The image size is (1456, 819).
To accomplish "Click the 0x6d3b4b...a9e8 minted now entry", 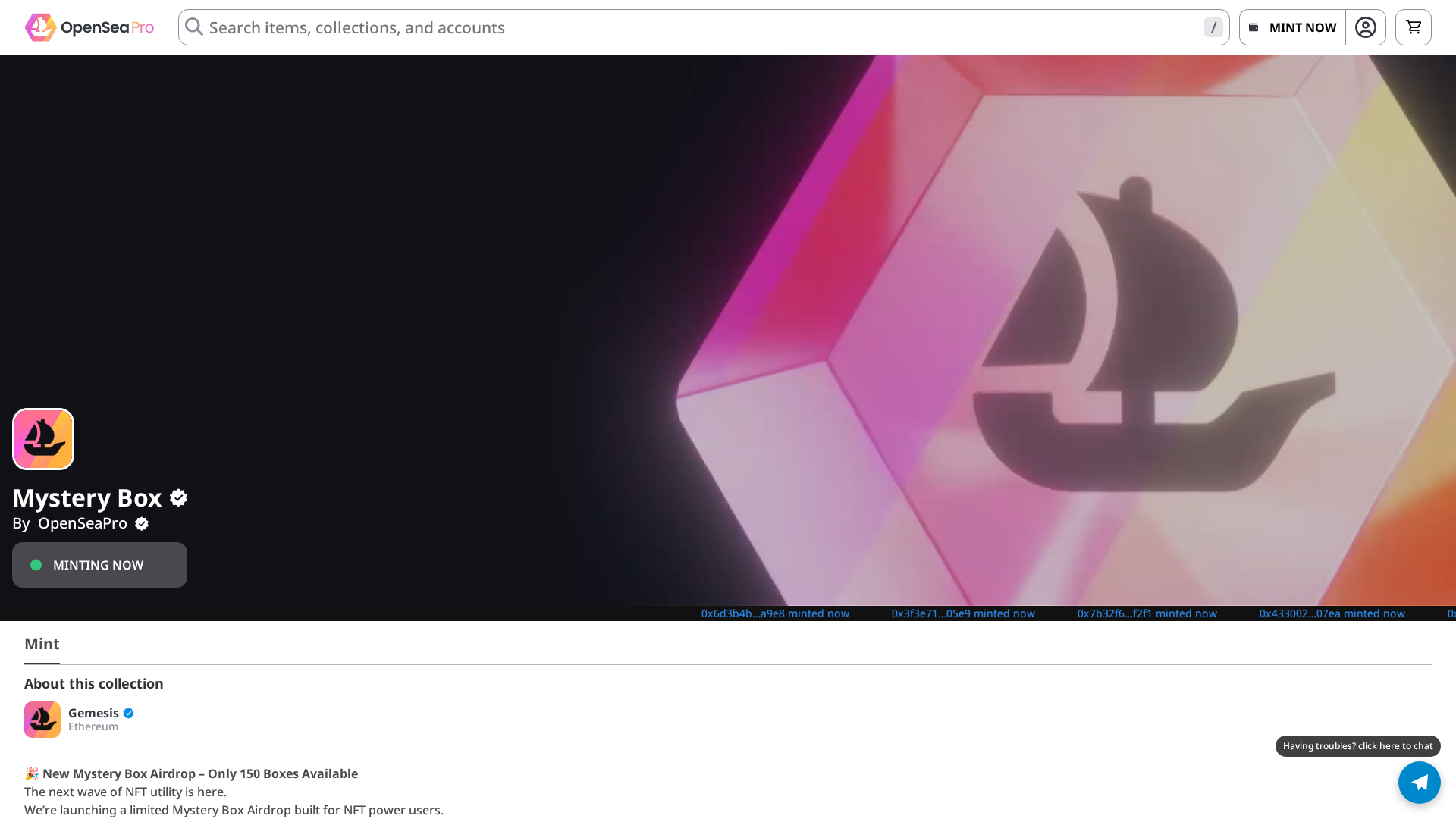I will (x=775, y=613).
